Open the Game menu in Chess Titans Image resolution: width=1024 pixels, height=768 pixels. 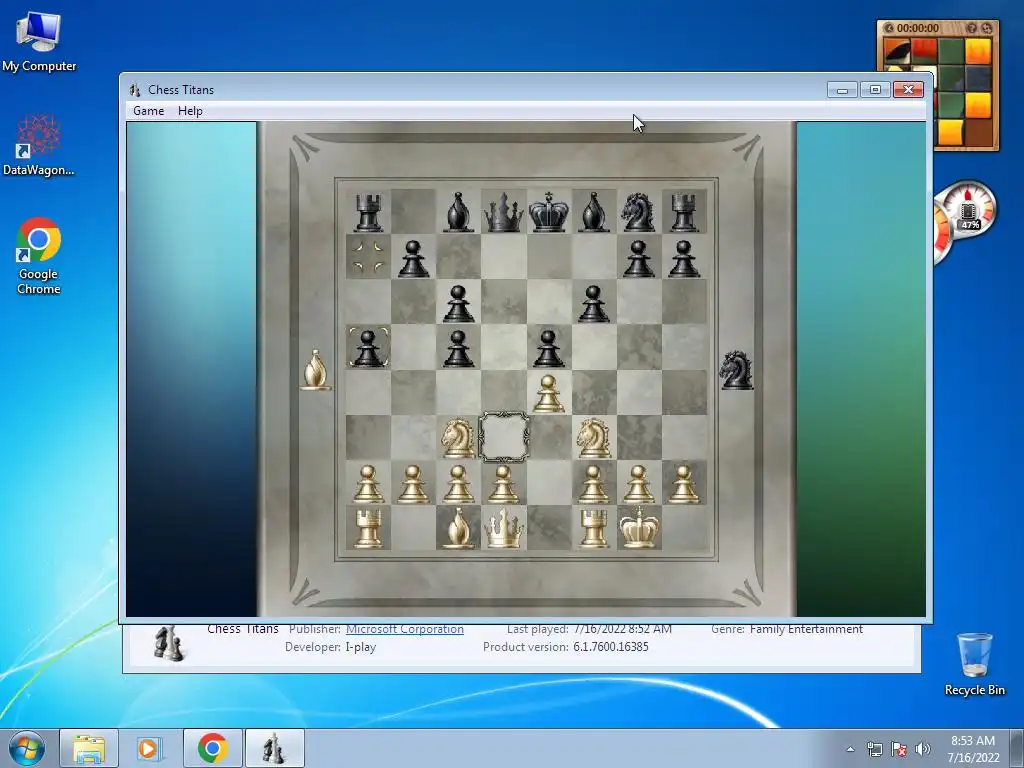[148, 111]
